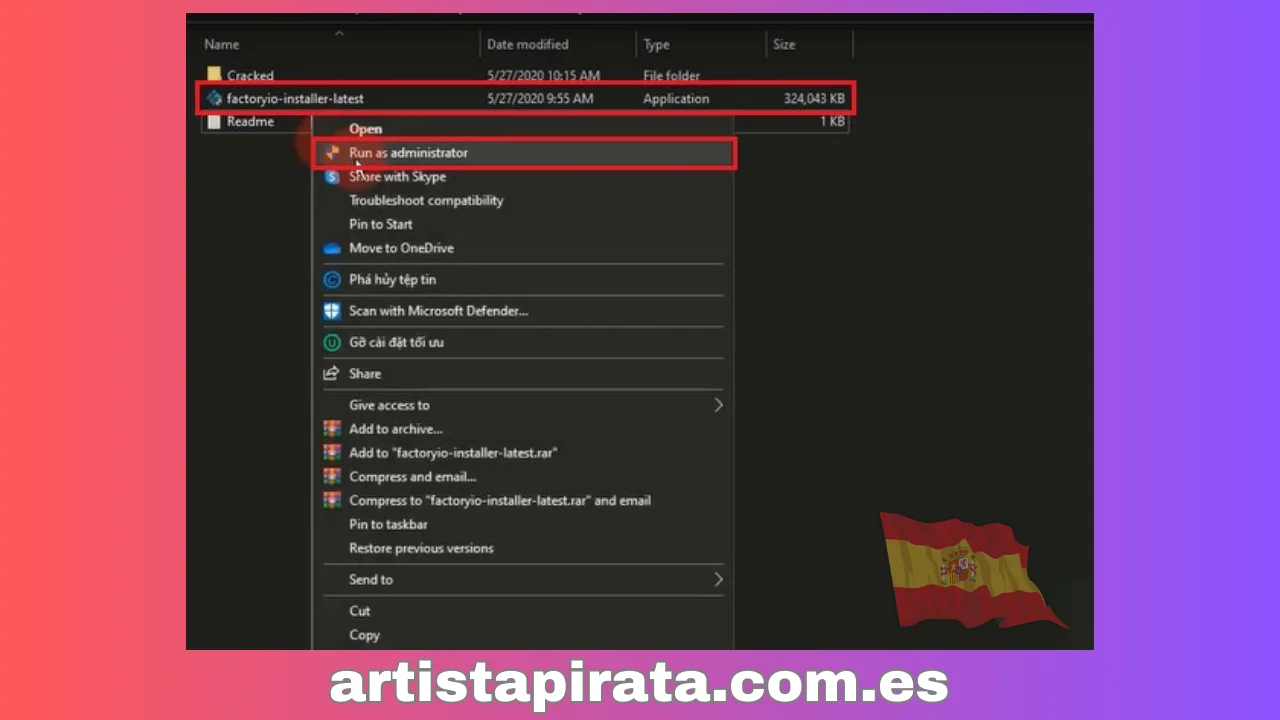Click the 5/27/2020 9:55 AM date cell

pyautogui.click(x=540, y=98)
